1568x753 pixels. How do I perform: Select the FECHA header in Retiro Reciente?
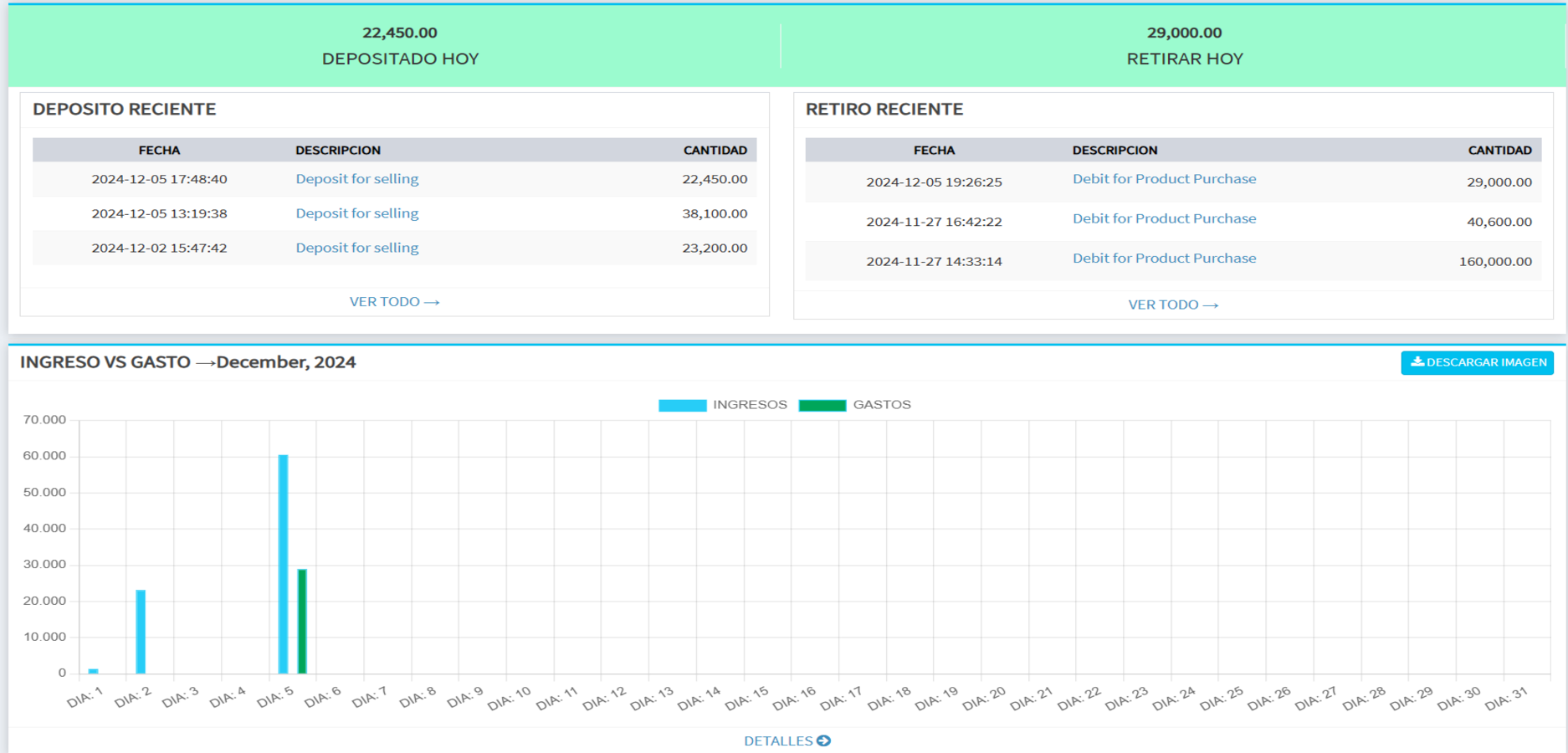point(934,151)
